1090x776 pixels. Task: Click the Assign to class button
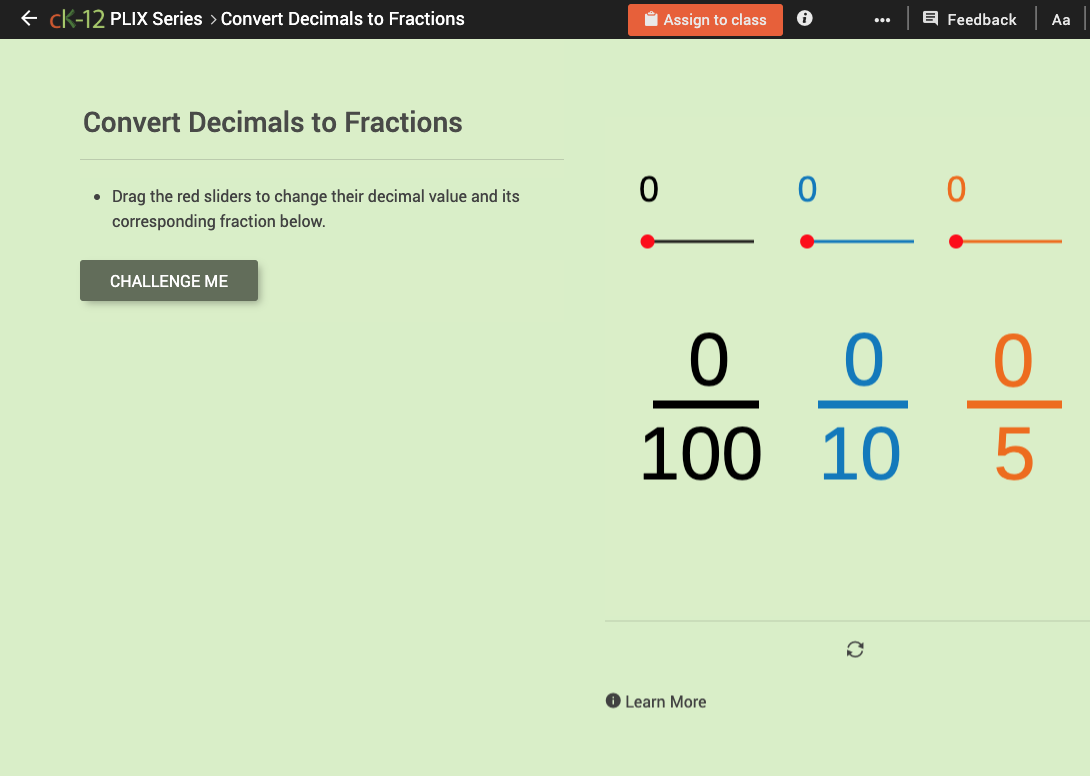(x=705, y=19)
